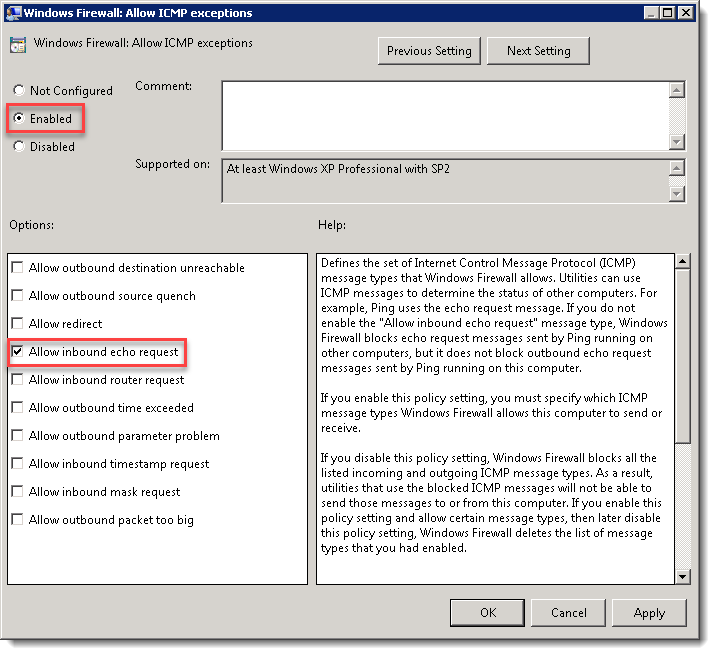Click the Comment box scroll up arrow
The width and height of the screenshot is (715, 655).
point(677,90)
